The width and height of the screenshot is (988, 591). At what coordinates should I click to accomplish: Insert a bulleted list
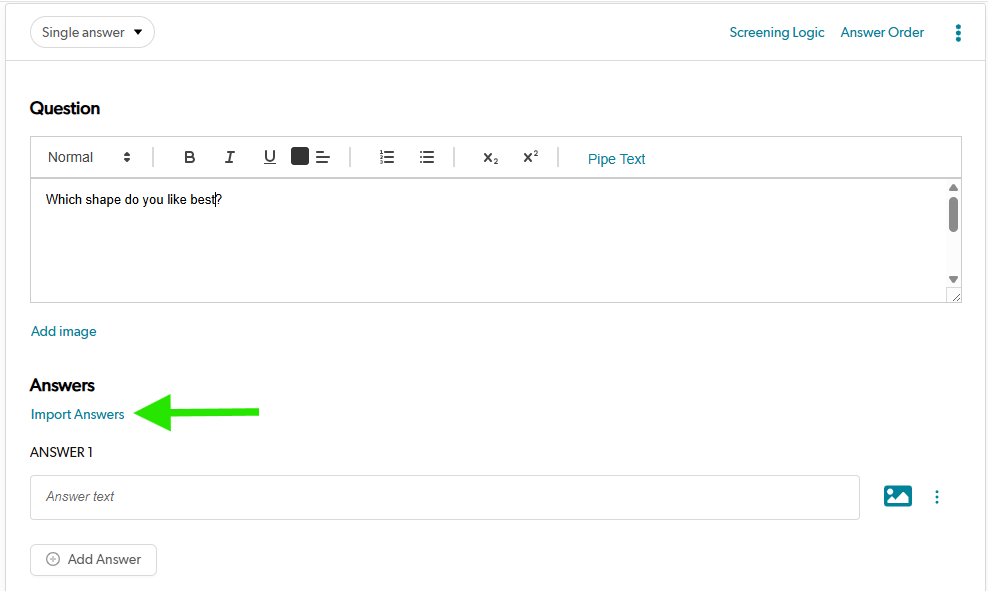click(x=427, y=157)
